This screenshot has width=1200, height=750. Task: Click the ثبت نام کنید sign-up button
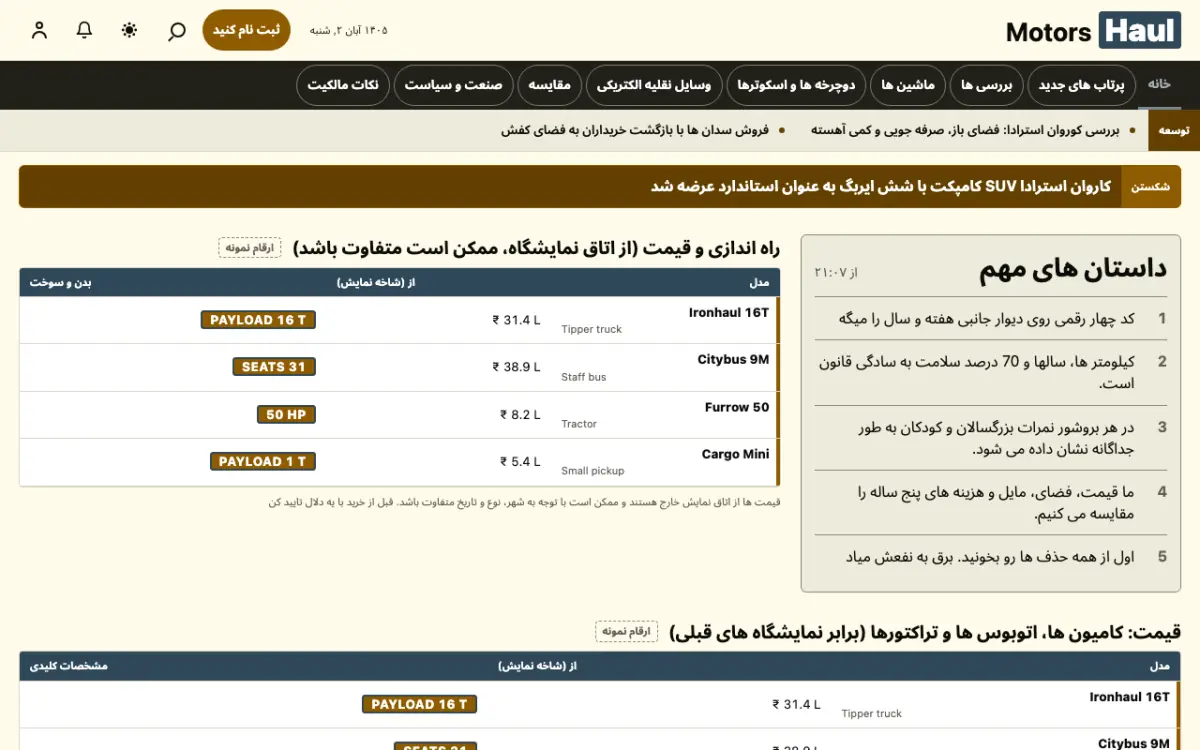(246, 30)
